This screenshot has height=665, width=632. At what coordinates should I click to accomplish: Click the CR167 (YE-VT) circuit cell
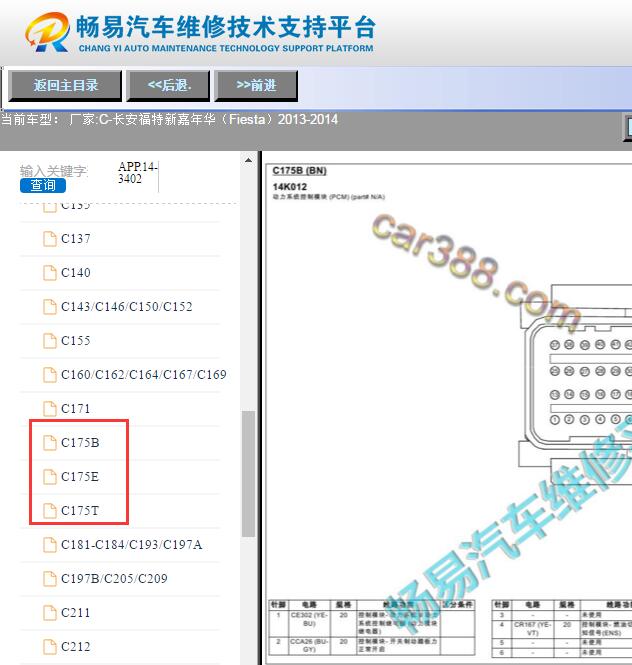coord(532,629)
